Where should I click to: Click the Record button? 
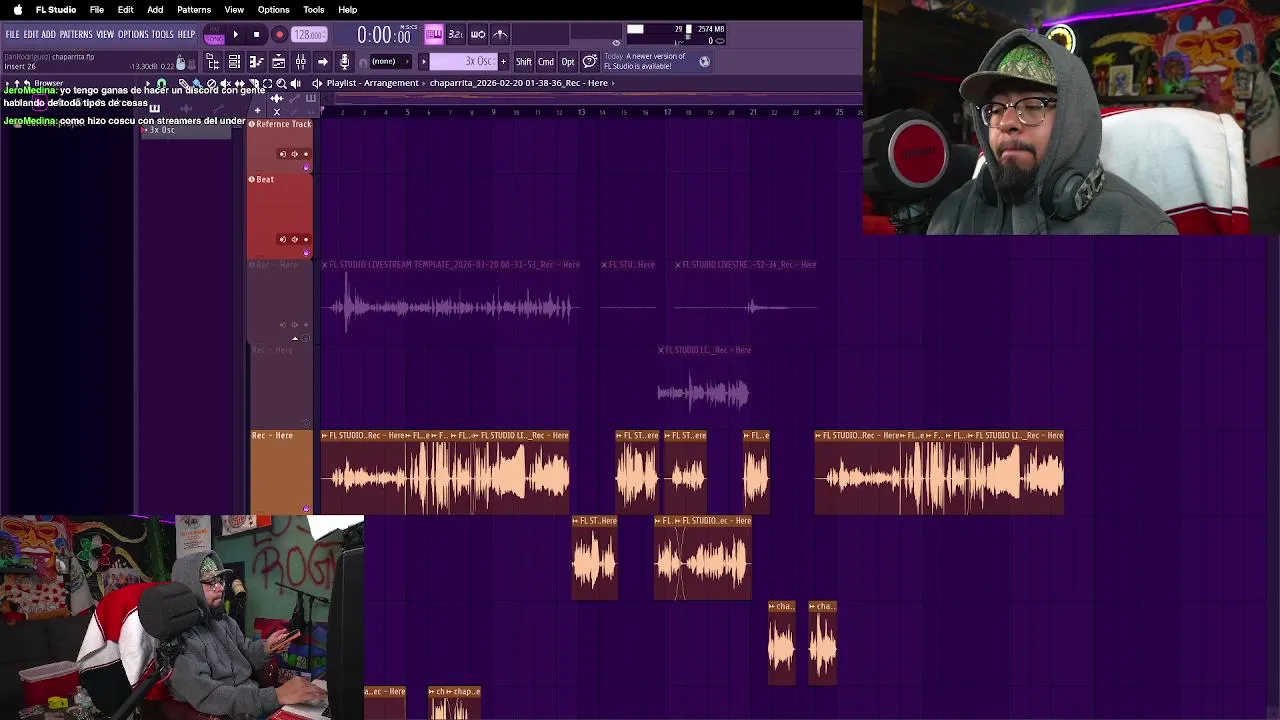pyautogui.click(x=279, y=34)
